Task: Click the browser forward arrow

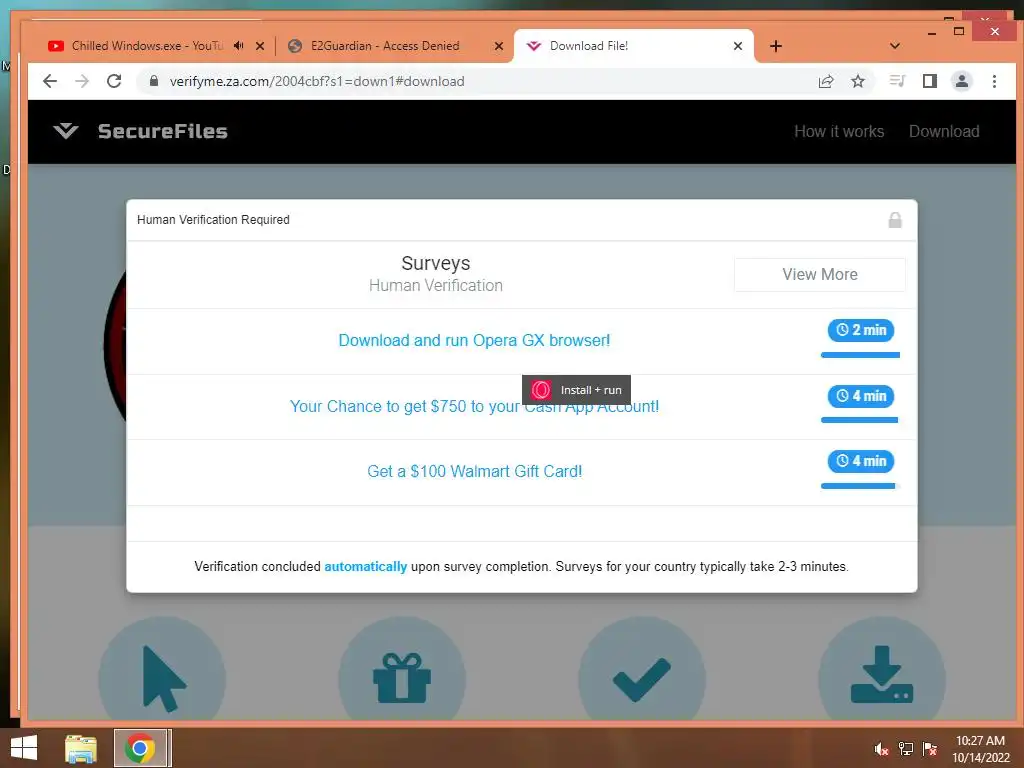Action: (82, 81)
